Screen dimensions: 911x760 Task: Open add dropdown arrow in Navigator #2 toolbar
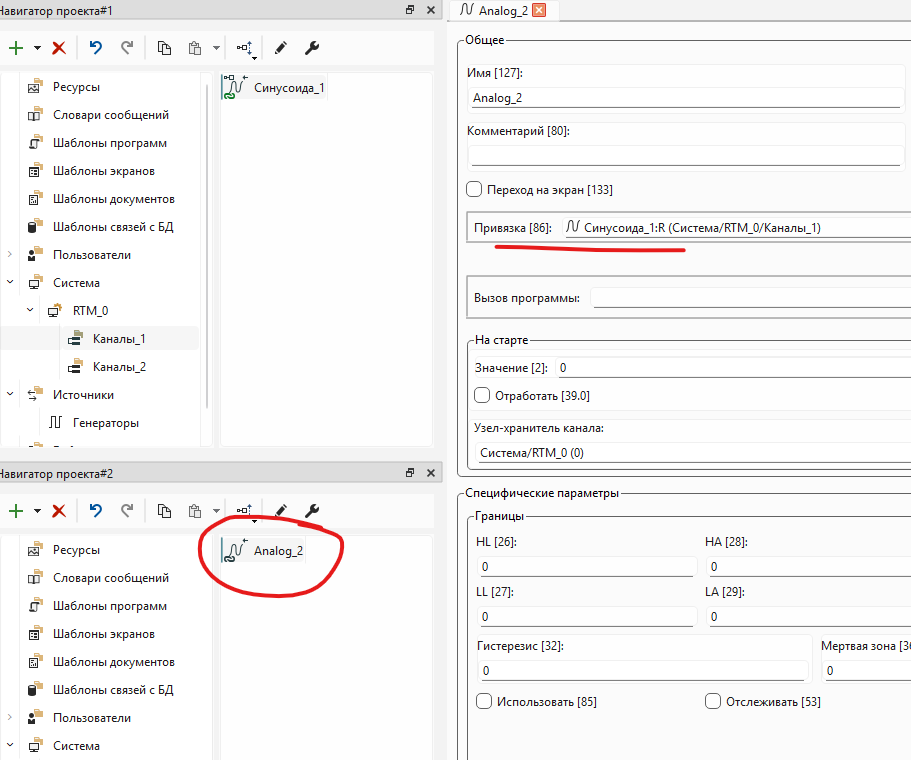[x=37, y=511]
